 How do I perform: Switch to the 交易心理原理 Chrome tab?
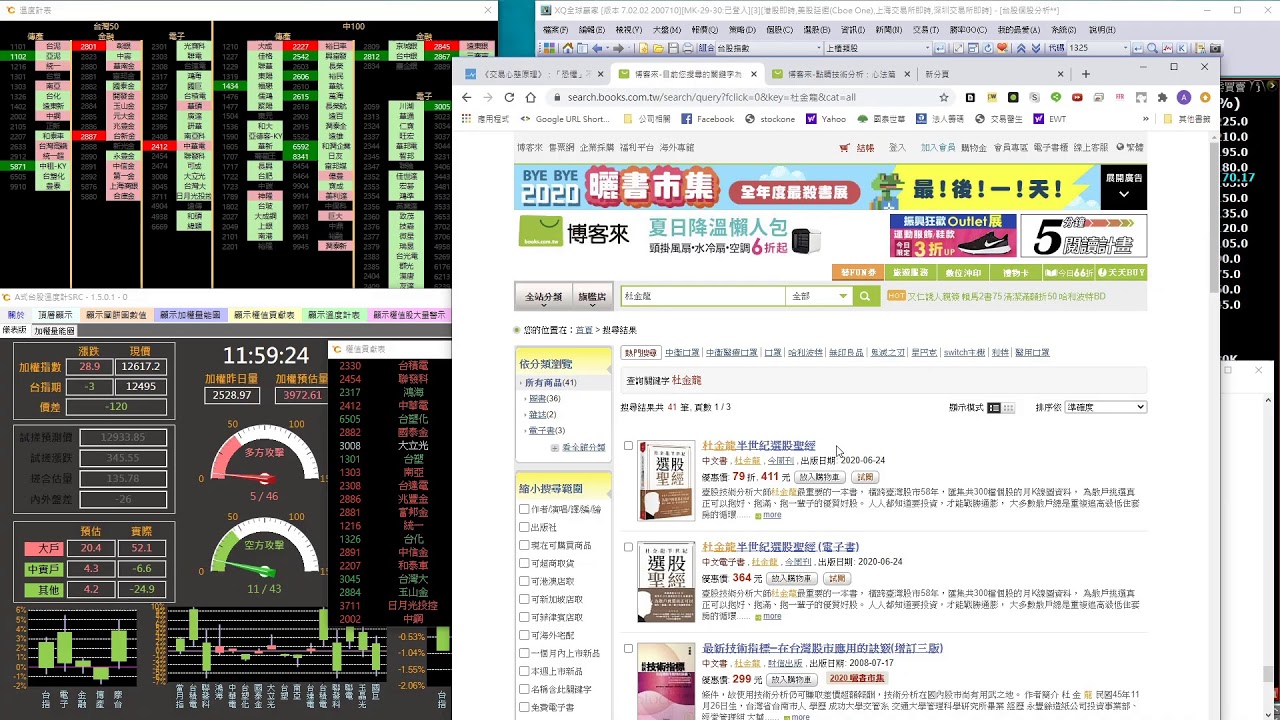536,74
